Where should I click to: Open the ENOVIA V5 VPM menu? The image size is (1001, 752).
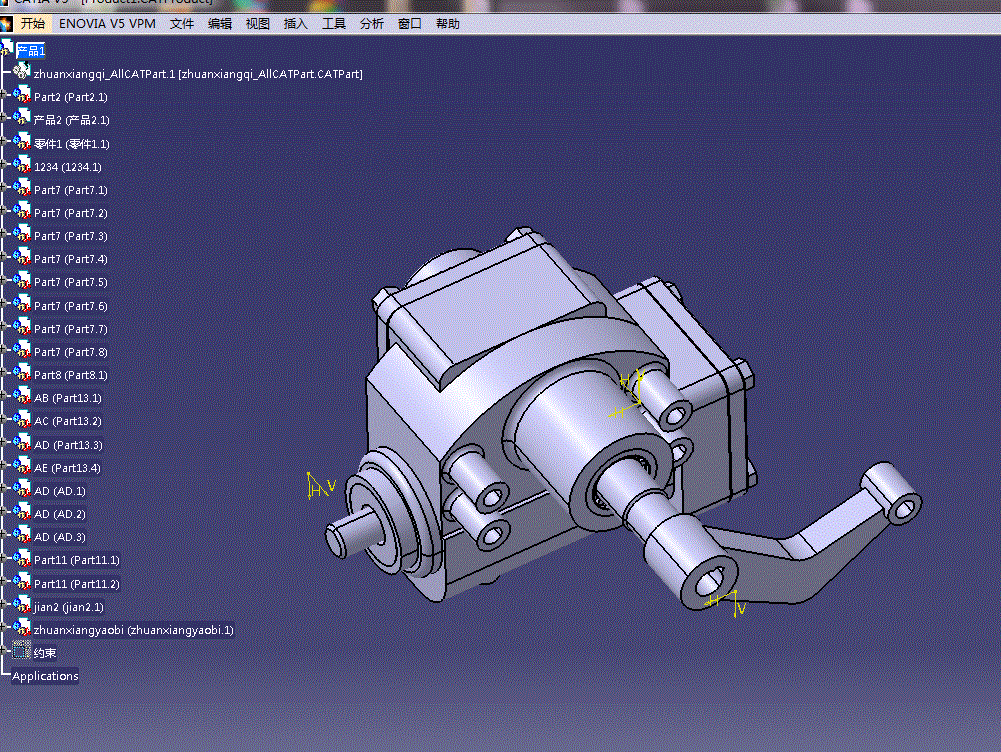click(107, 24)
